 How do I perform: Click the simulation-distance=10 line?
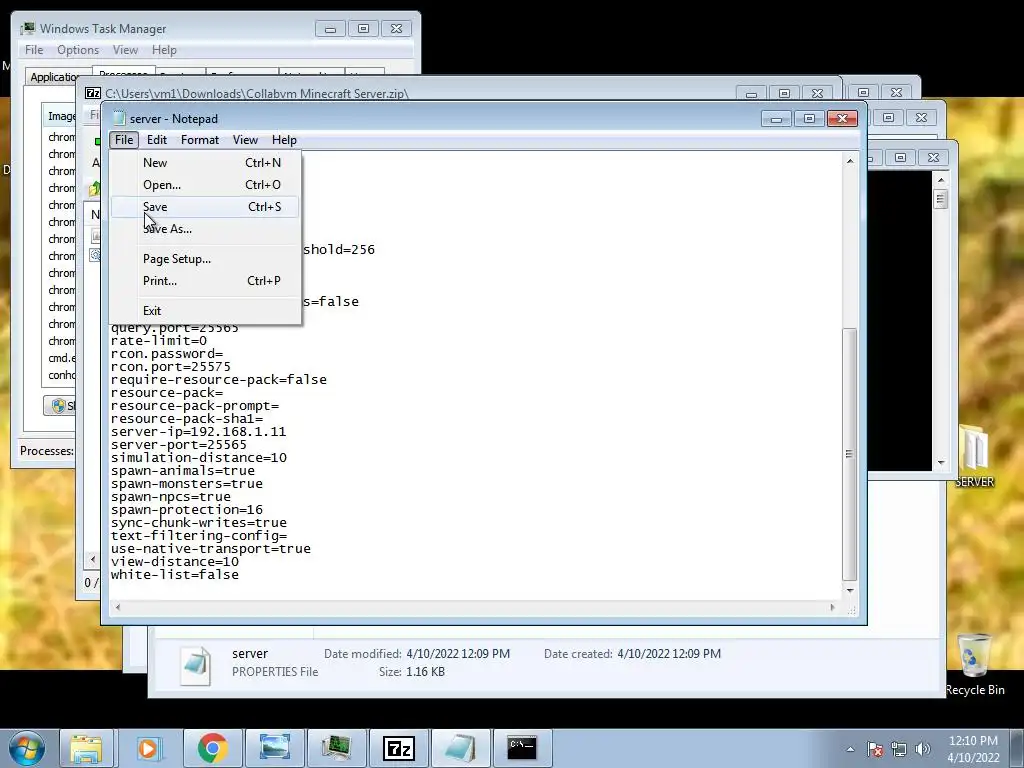pyautogui.click(x=199, y=458)
